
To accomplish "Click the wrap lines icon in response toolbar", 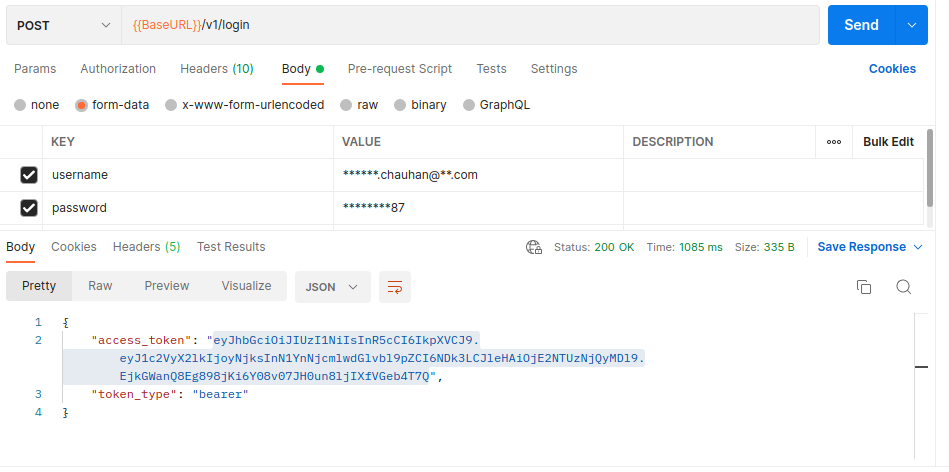I will point(395,287).
